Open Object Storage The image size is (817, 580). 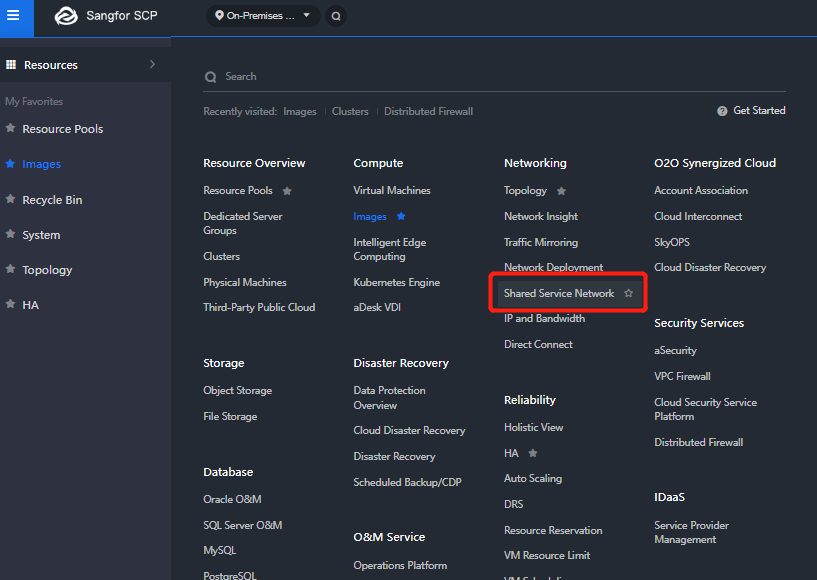pos(238,390)
